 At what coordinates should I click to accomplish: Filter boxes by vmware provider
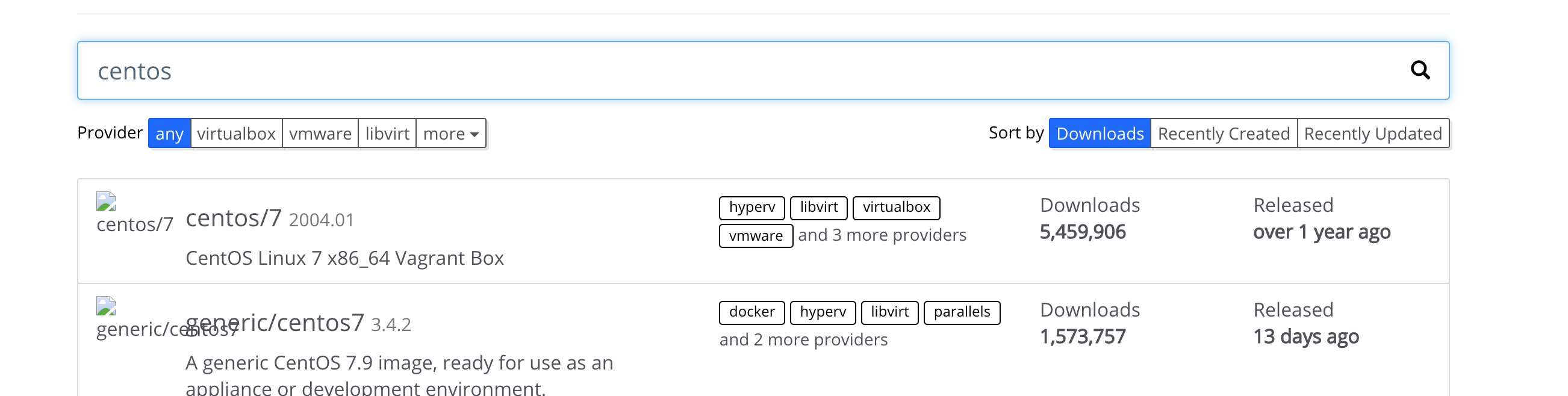(320, 133)
